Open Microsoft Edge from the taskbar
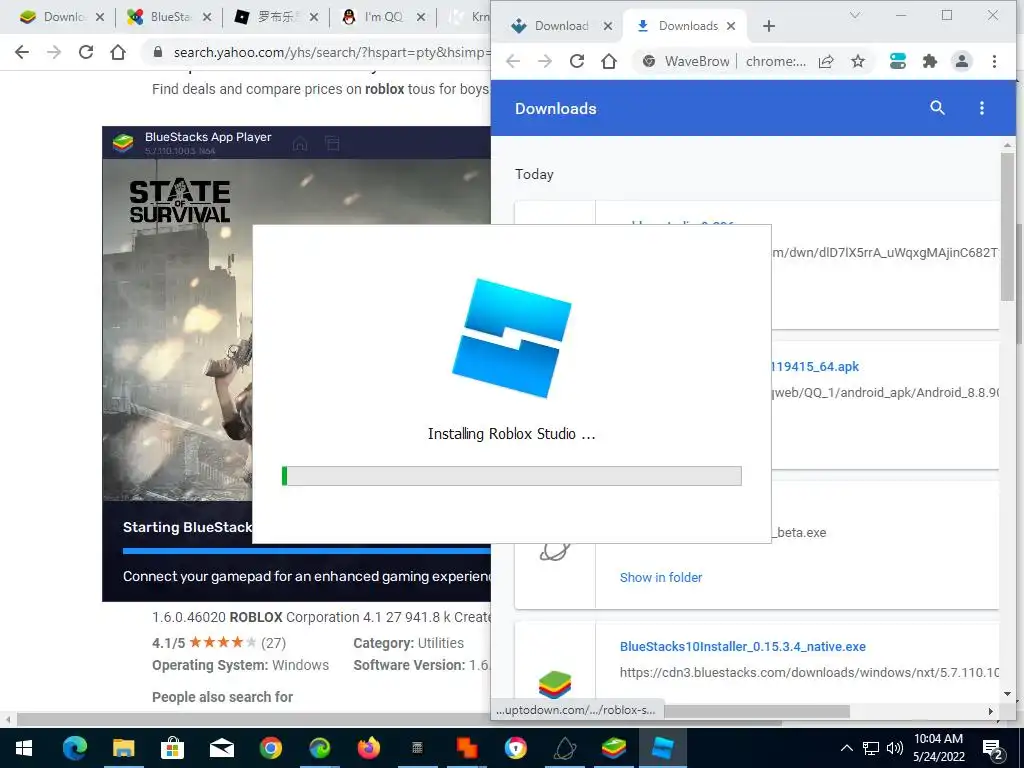 pyautogui.click(x=74, y=748)
